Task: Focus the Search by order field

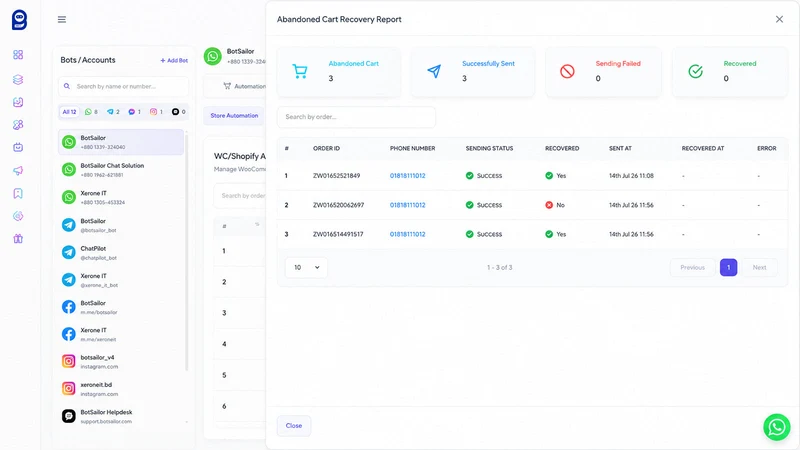Action: click(356, 117)
